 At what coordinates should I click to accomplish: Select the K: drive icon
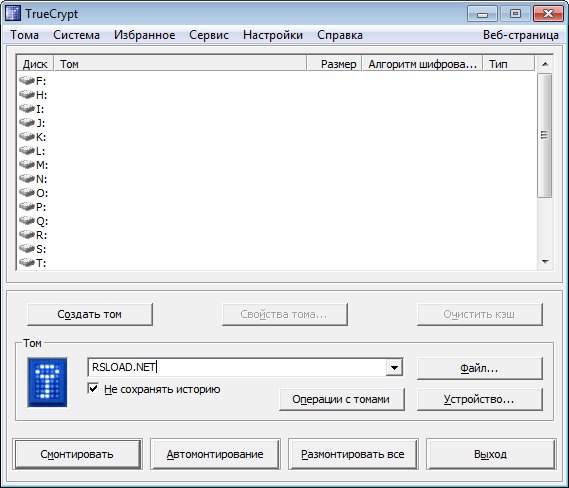(27, 136)
